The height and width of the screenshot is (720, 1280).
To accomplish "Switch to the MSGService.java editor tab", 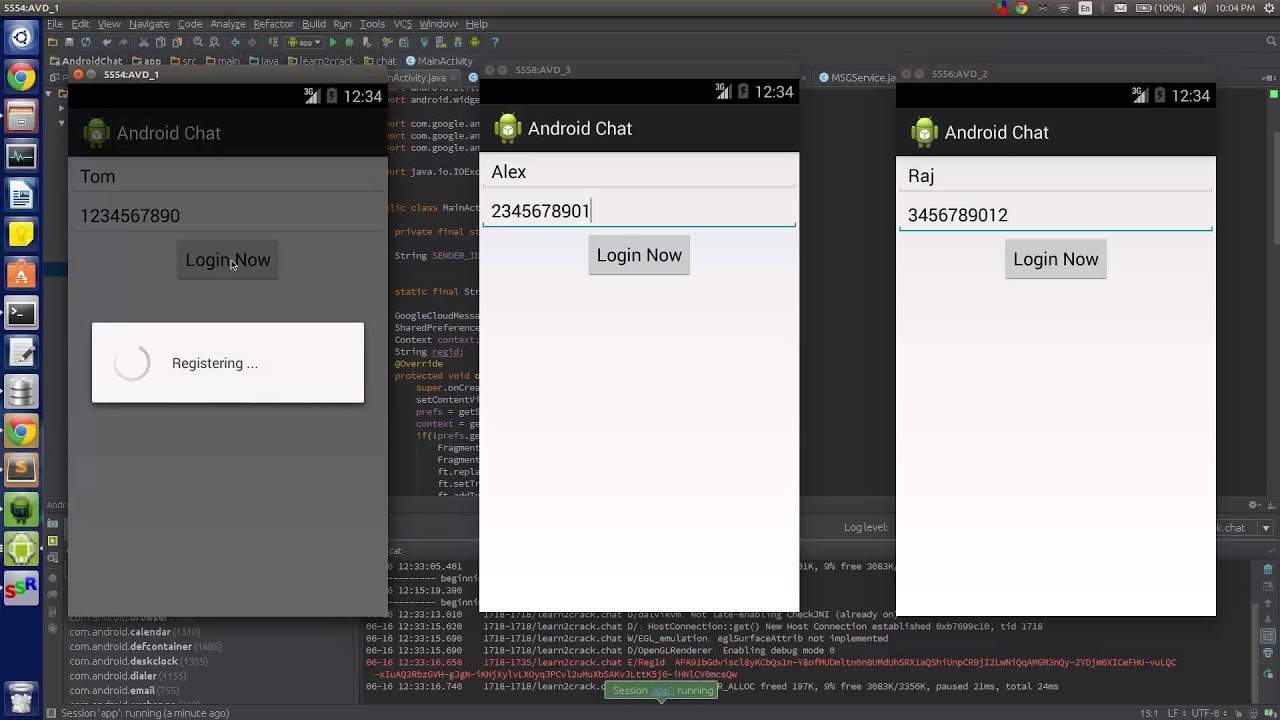I will coord(857,77).
